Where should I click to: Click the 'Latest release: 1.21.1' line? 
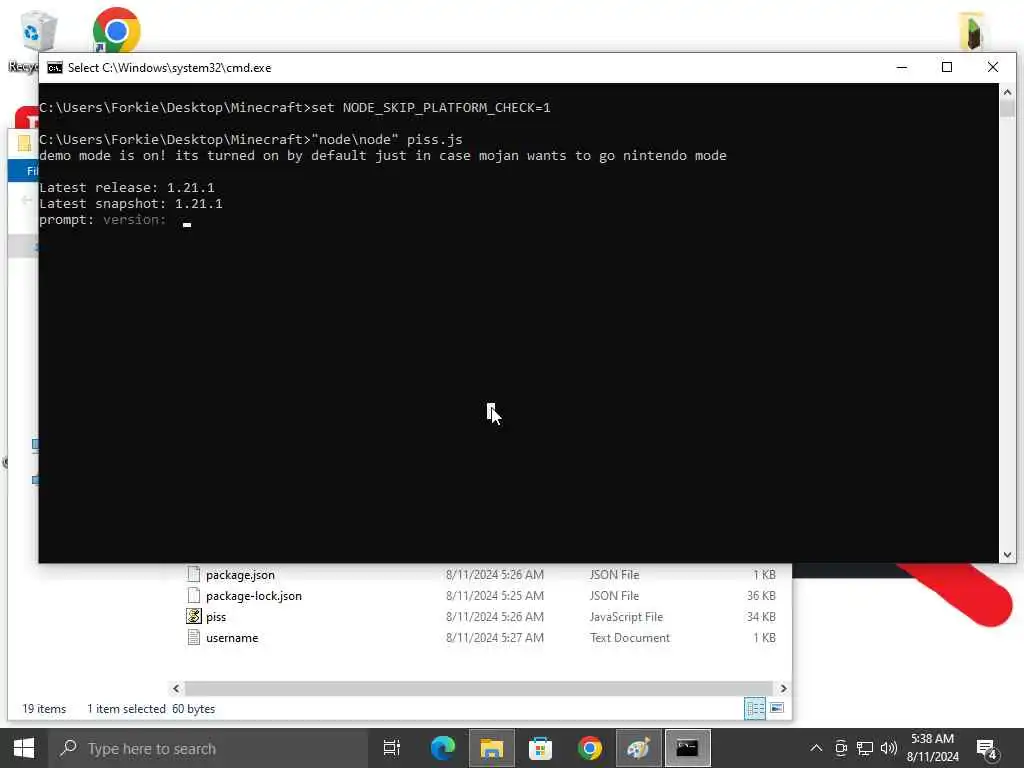127,188
